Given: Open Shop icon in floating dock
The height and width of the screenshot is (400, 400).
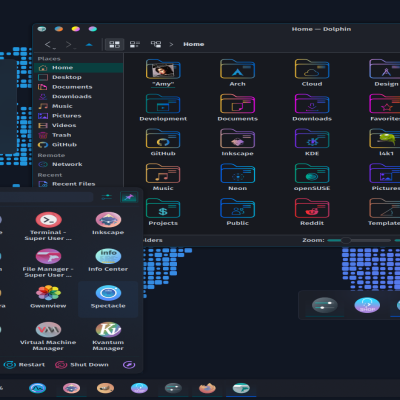Looking at the screenshot, I should (x=367, y=305).
